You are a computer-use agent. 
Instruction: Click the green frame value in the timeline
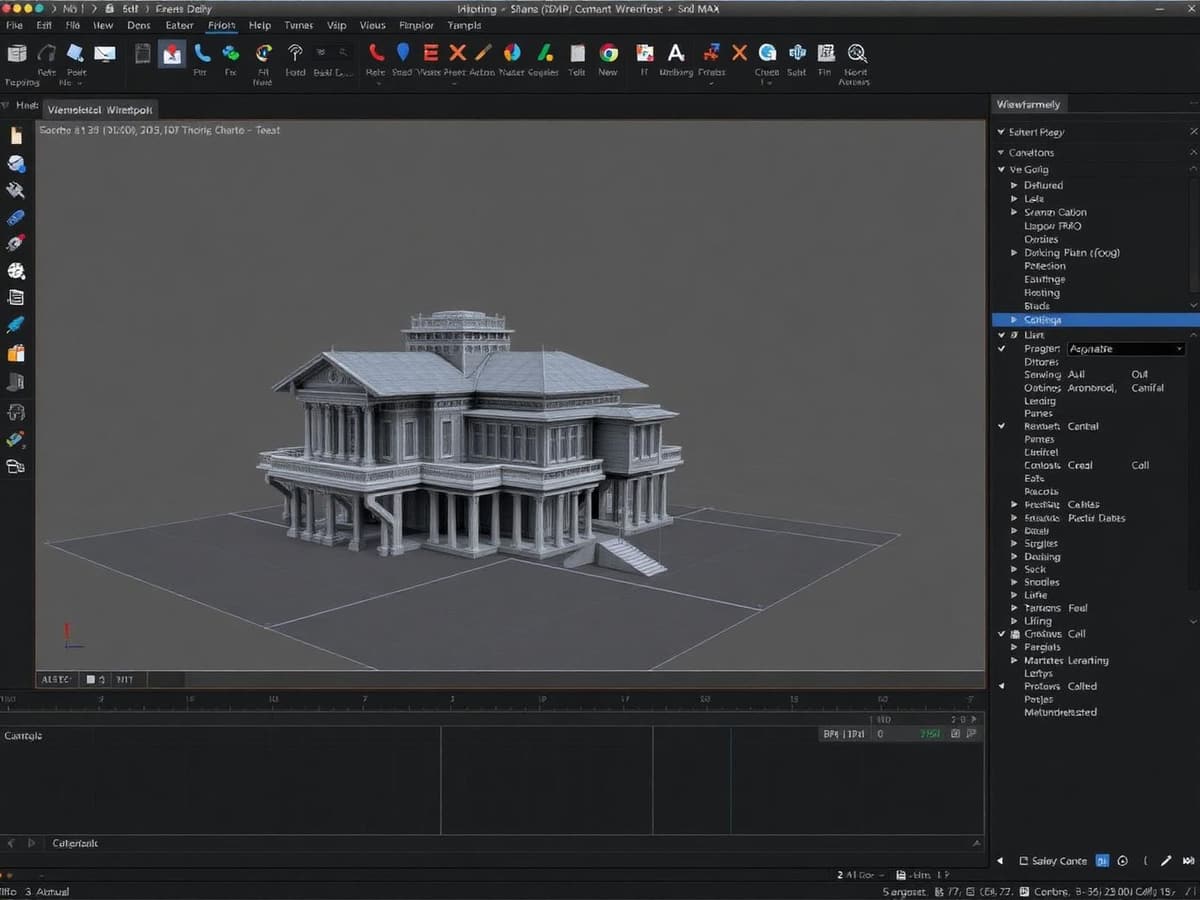(x=930, y=734)
